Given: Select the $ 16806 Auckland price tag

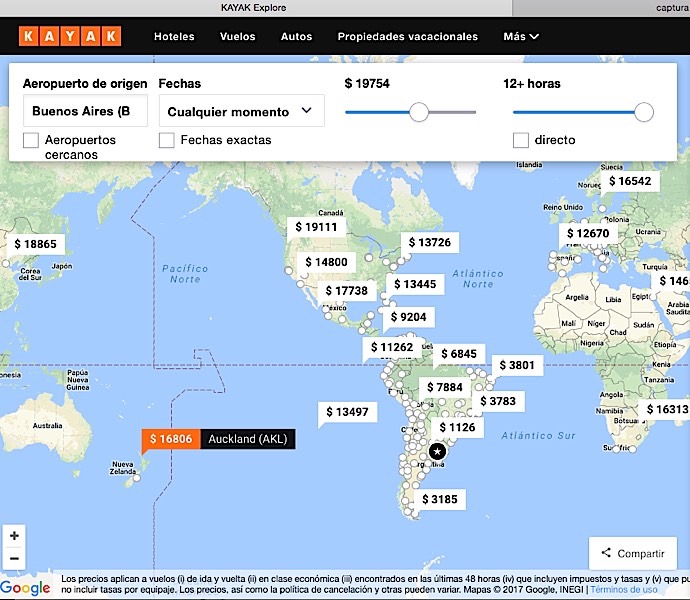Looking at the screenshot, I should coord(171,439).
